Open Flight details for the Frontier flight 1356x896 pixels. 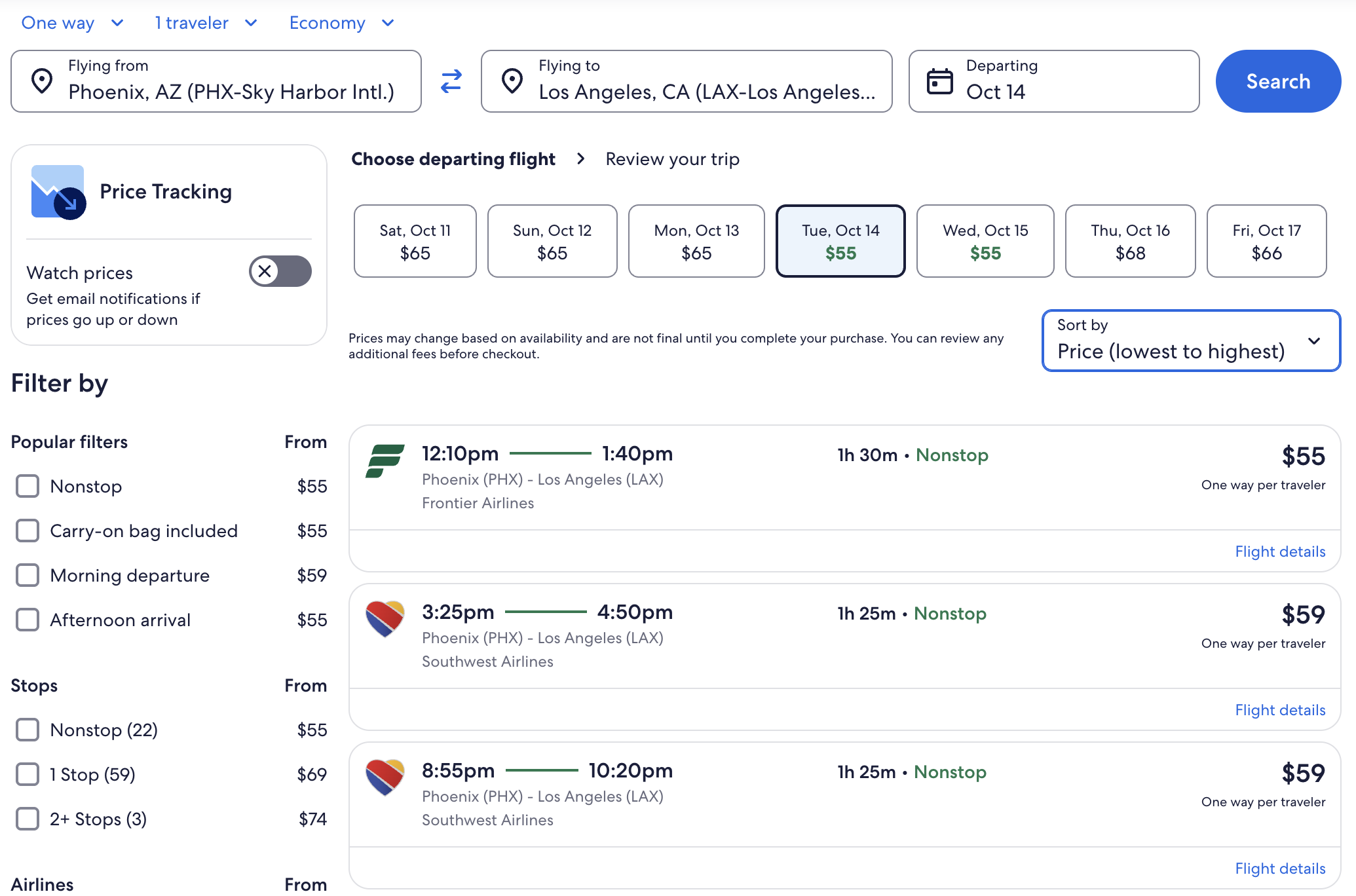tap(1279, 551)
